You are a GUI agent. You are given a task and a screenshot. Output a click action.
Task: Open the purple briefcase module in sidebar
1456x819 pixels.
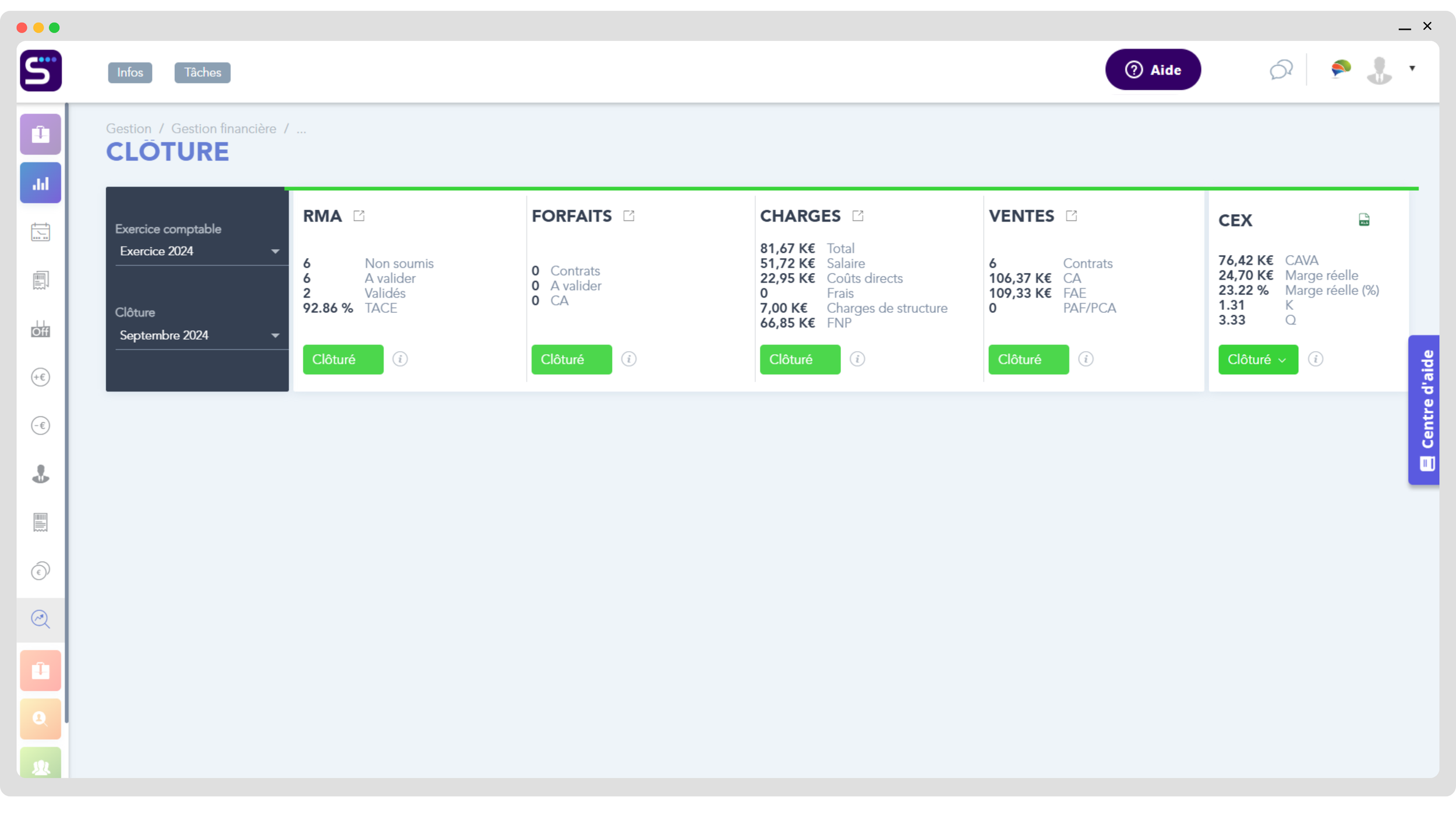coord(40,134)
